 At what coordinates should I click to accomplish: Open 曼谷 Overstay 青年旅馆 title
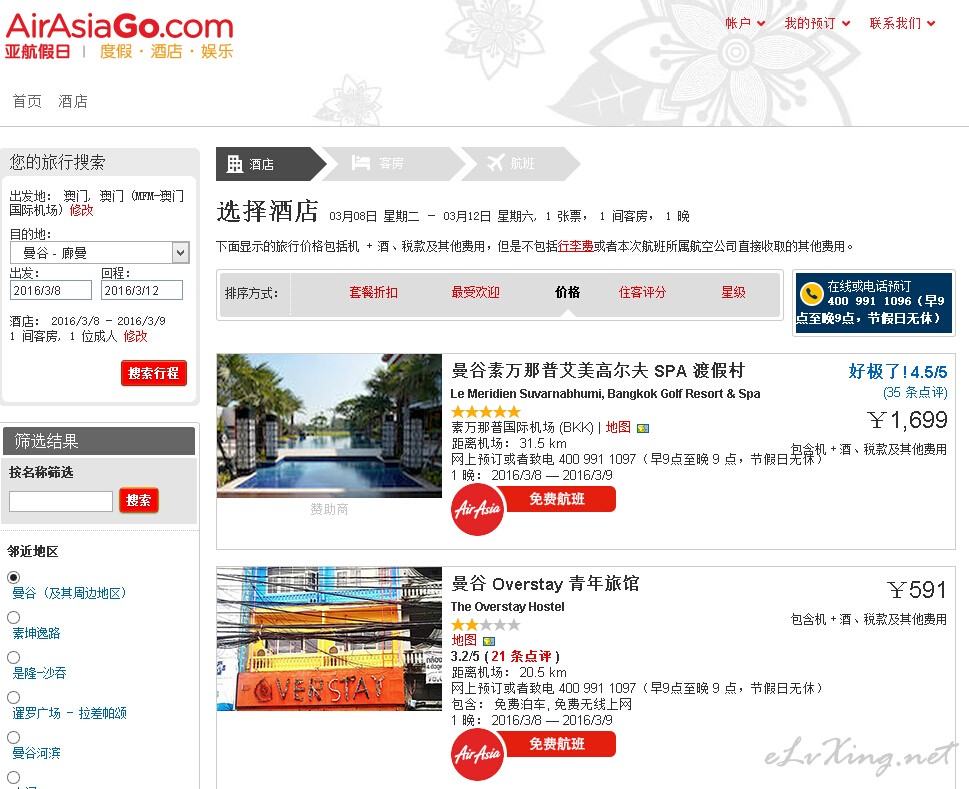coord(545,584)
